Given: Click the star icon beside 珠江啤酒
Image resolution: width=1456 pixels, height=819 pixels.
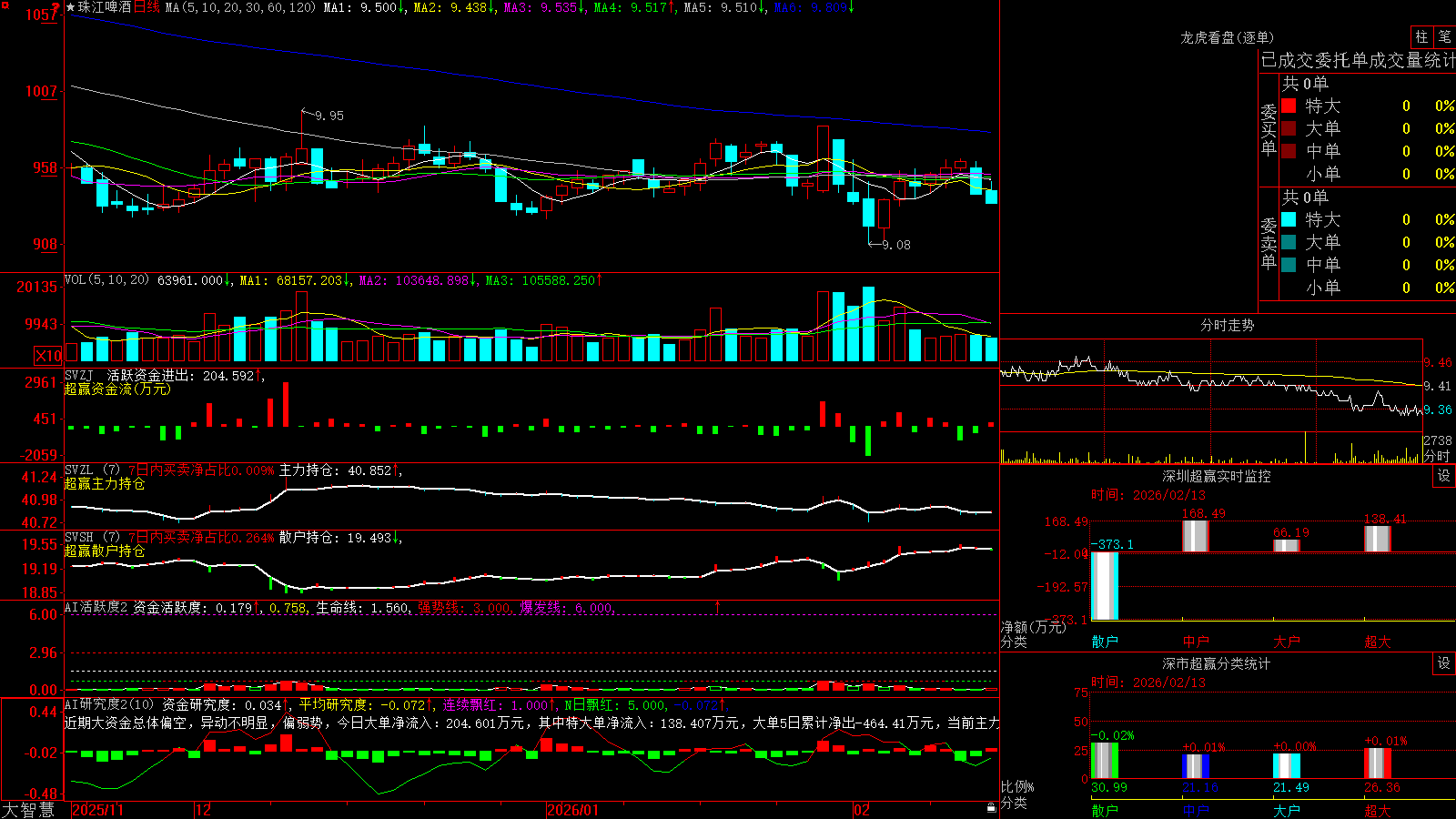Looking at the screenshot, I should [x=71, y=7].
